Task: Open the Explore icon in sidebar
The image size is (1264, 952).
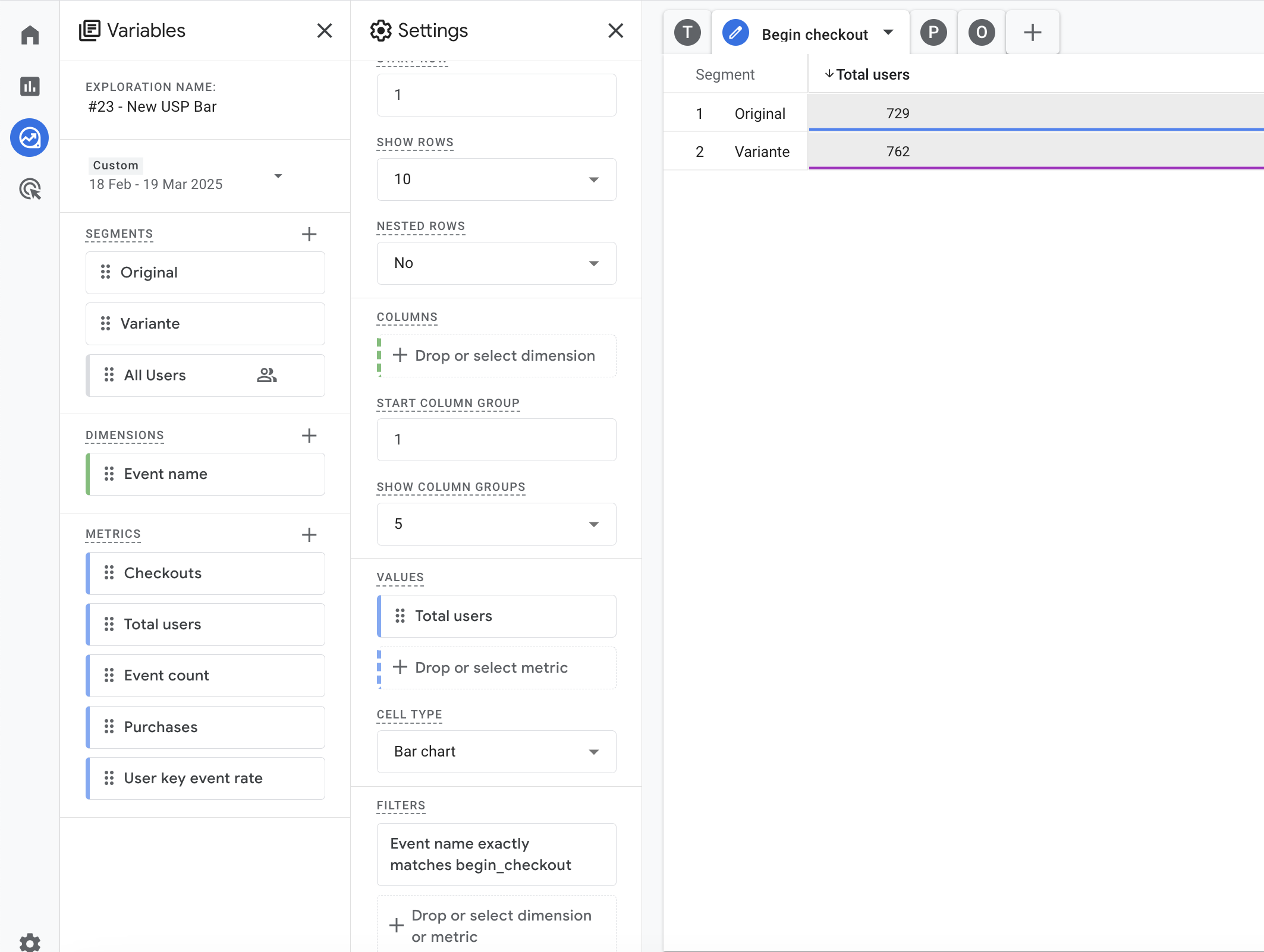Action: tap(30, 138)
